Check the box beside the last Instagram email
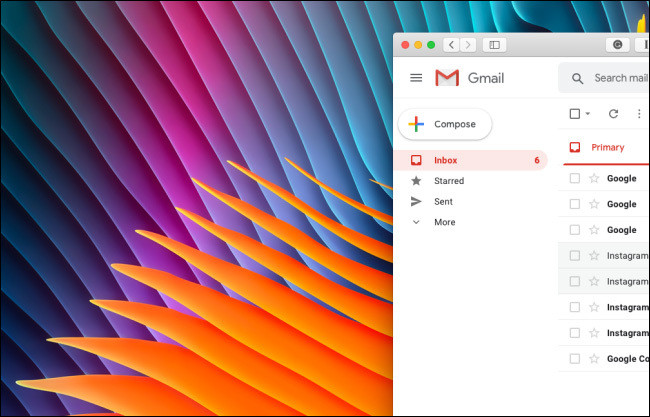The height and width of the screenshot is (417, 650). [x=575, y=333]
